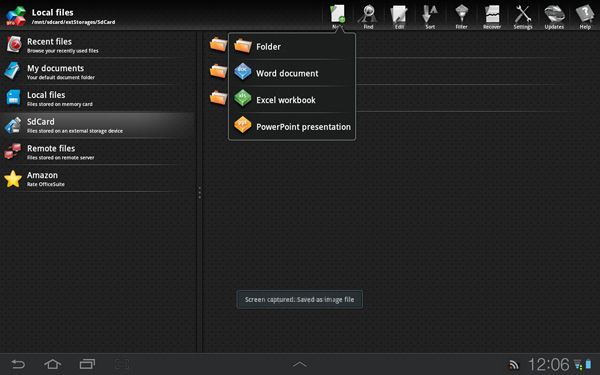Image resolution: width=600 pixels, height=375 pixels.
Task: Check Updates via the toolbar icon
Action: [x=554, y=16]
